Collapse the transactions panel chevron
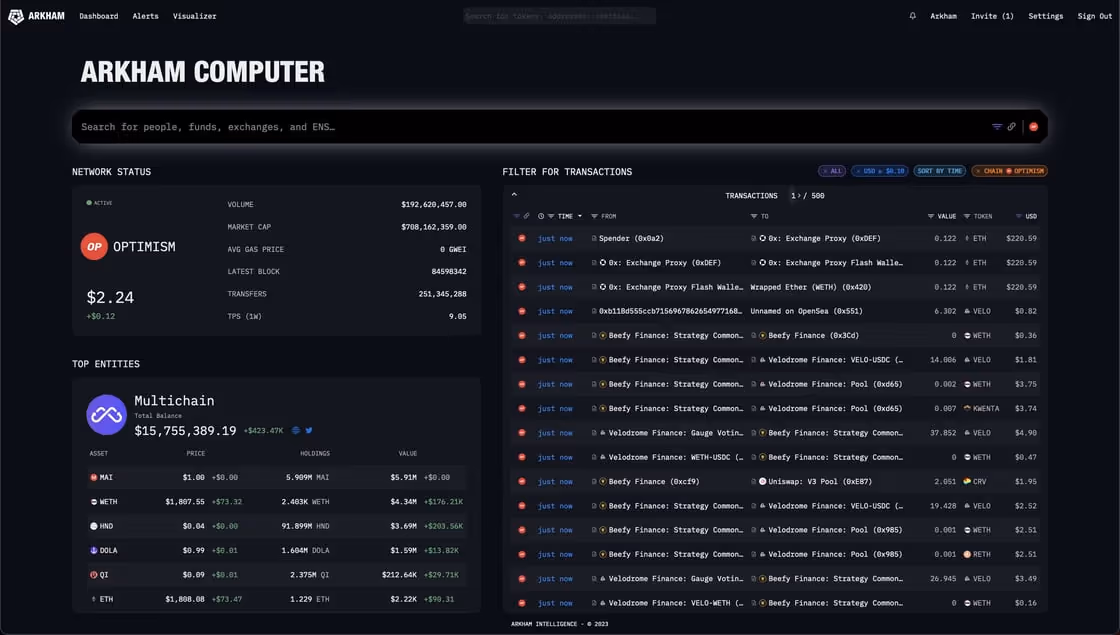 [514, 194]
